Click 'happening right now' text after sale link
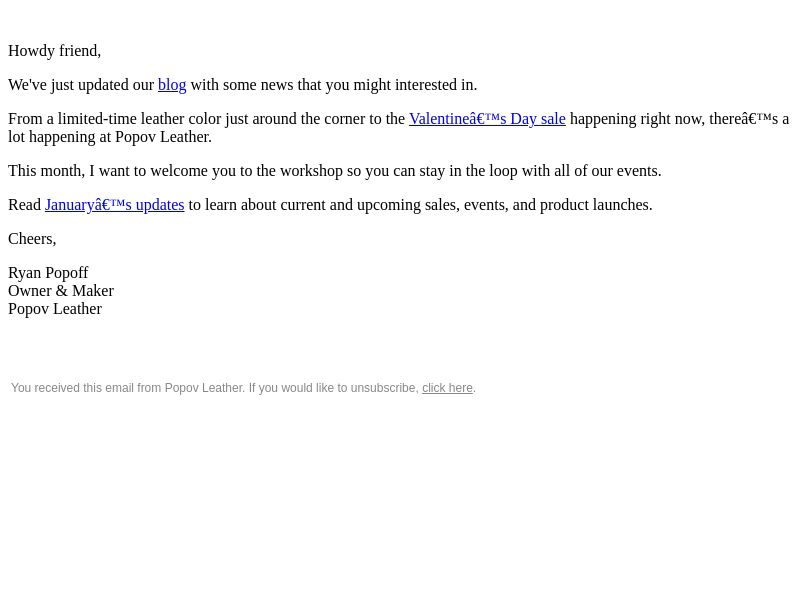 point(637,119)
